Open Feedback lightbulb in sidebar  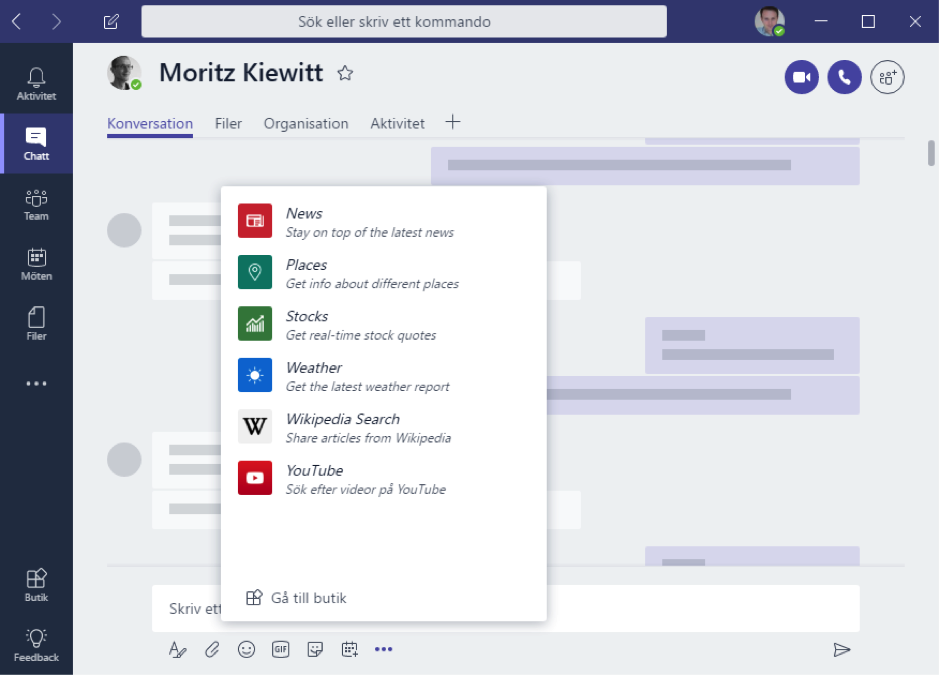tap(36, 645)
